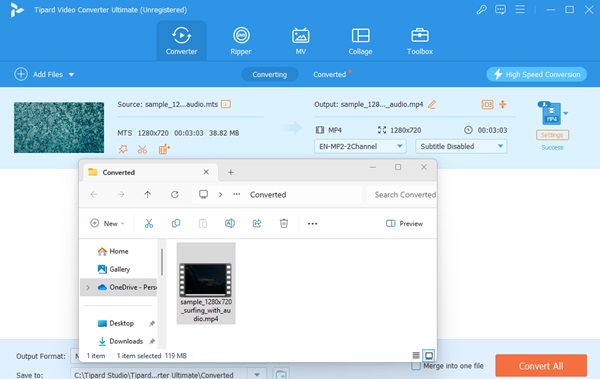Open the EN-MP2-2Channel audio dropdown
Screen dimensions: 600x379
(x=360, y=146)
